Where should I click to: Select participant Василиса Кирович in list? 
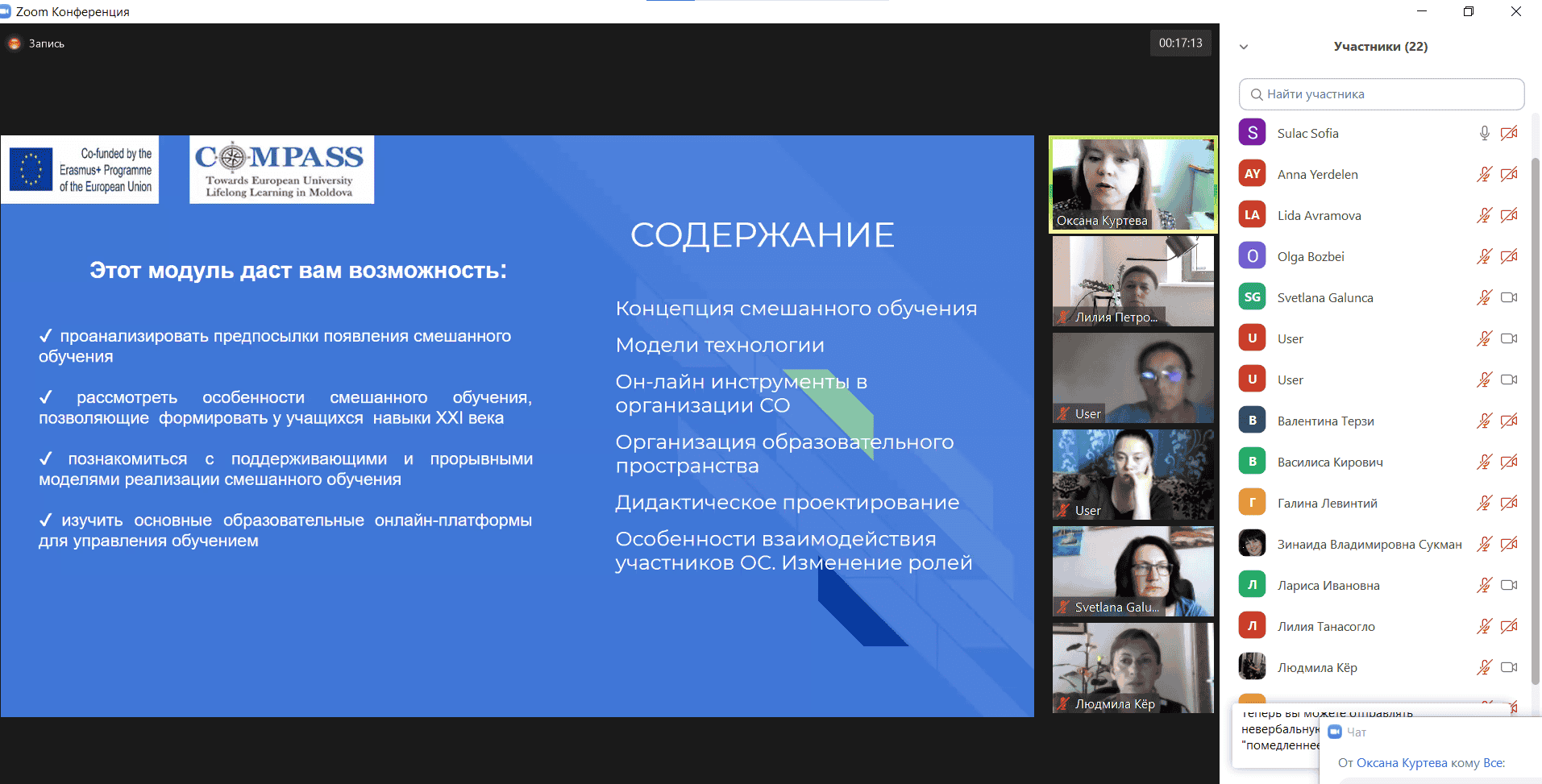pyautogui.click(x=1329, y=462)
